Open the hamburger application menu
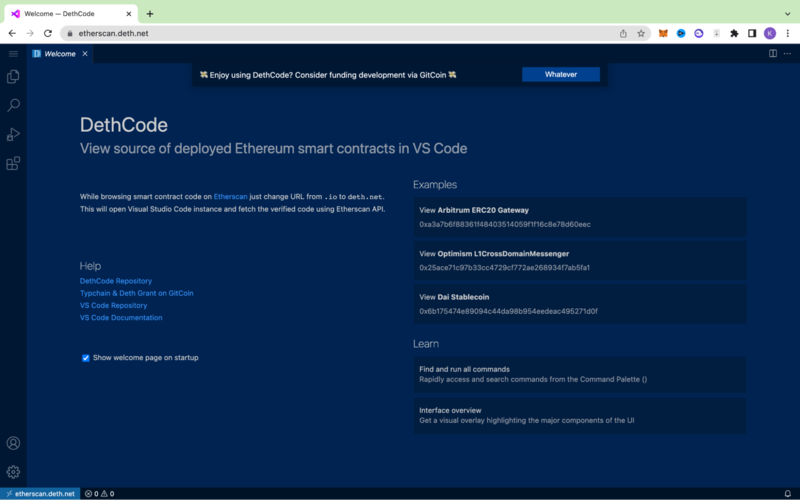800x500 pixels. click(13, 53)
